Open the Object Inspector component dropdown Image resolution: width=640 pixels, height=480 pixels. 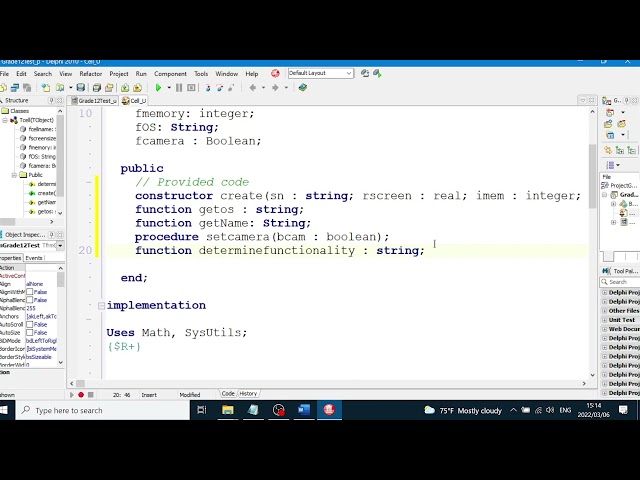[60, 245]
